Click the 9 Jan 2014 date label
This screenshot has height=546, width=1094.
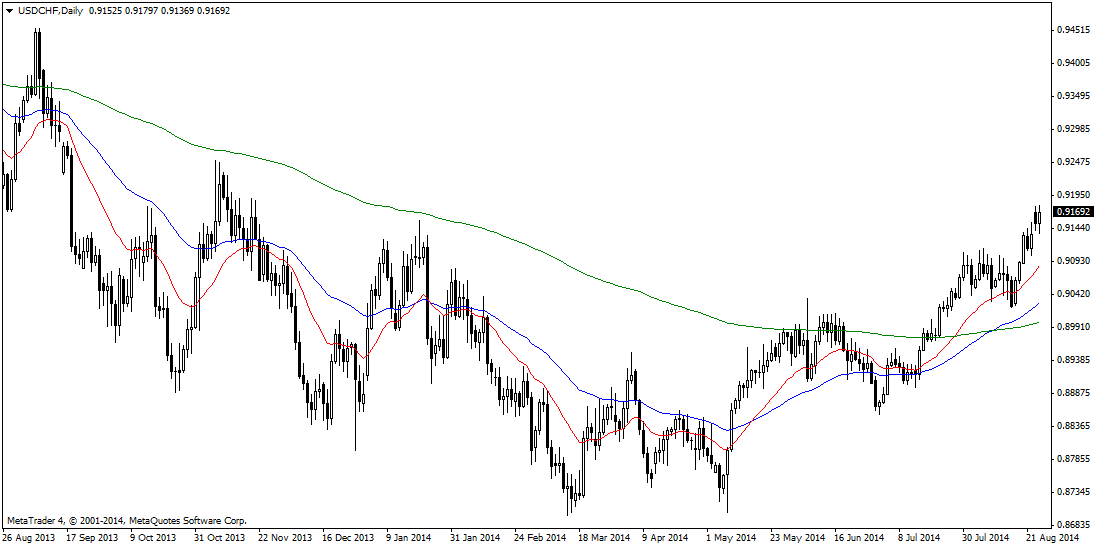click(x=411, y=537)
